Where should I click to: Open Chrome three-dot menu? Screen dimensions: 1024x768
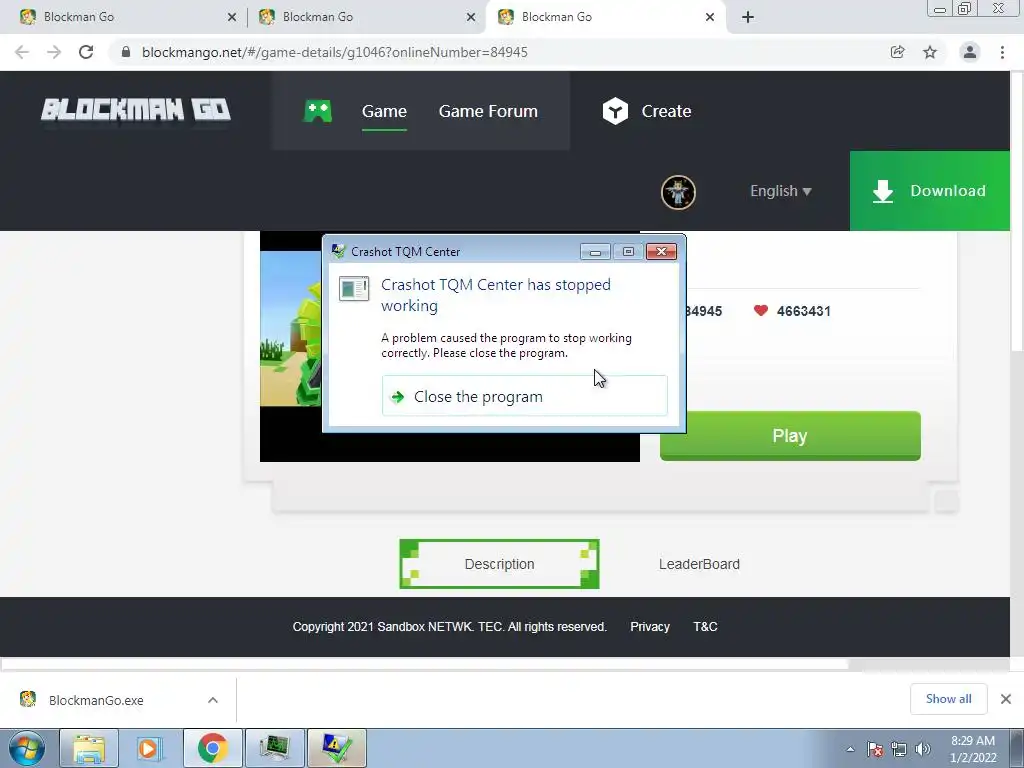pyautogui.click(x=1002, y=52)
